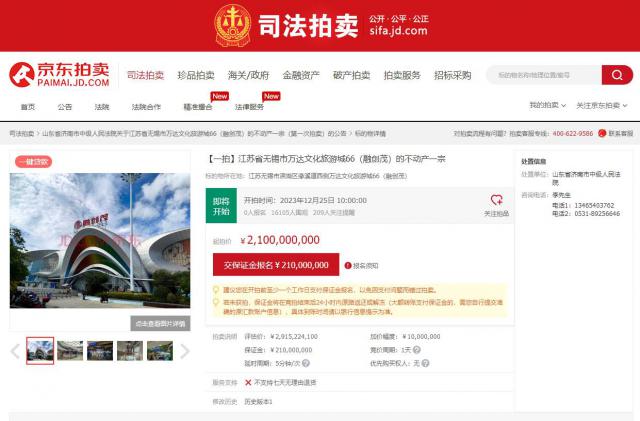The image size is (640, 421).
Task: Click the hotline number 400-622-9586
Action: coord(573,134)
